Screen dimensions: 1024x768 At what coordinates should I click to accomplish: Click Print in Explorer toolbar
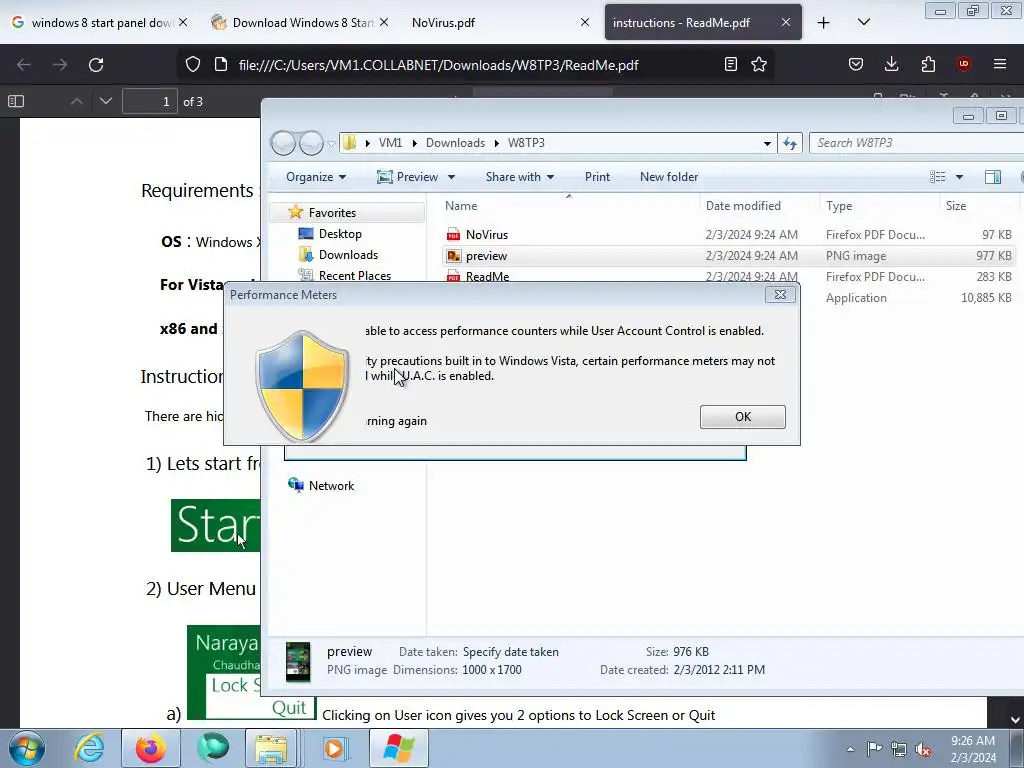coord(597,177)
